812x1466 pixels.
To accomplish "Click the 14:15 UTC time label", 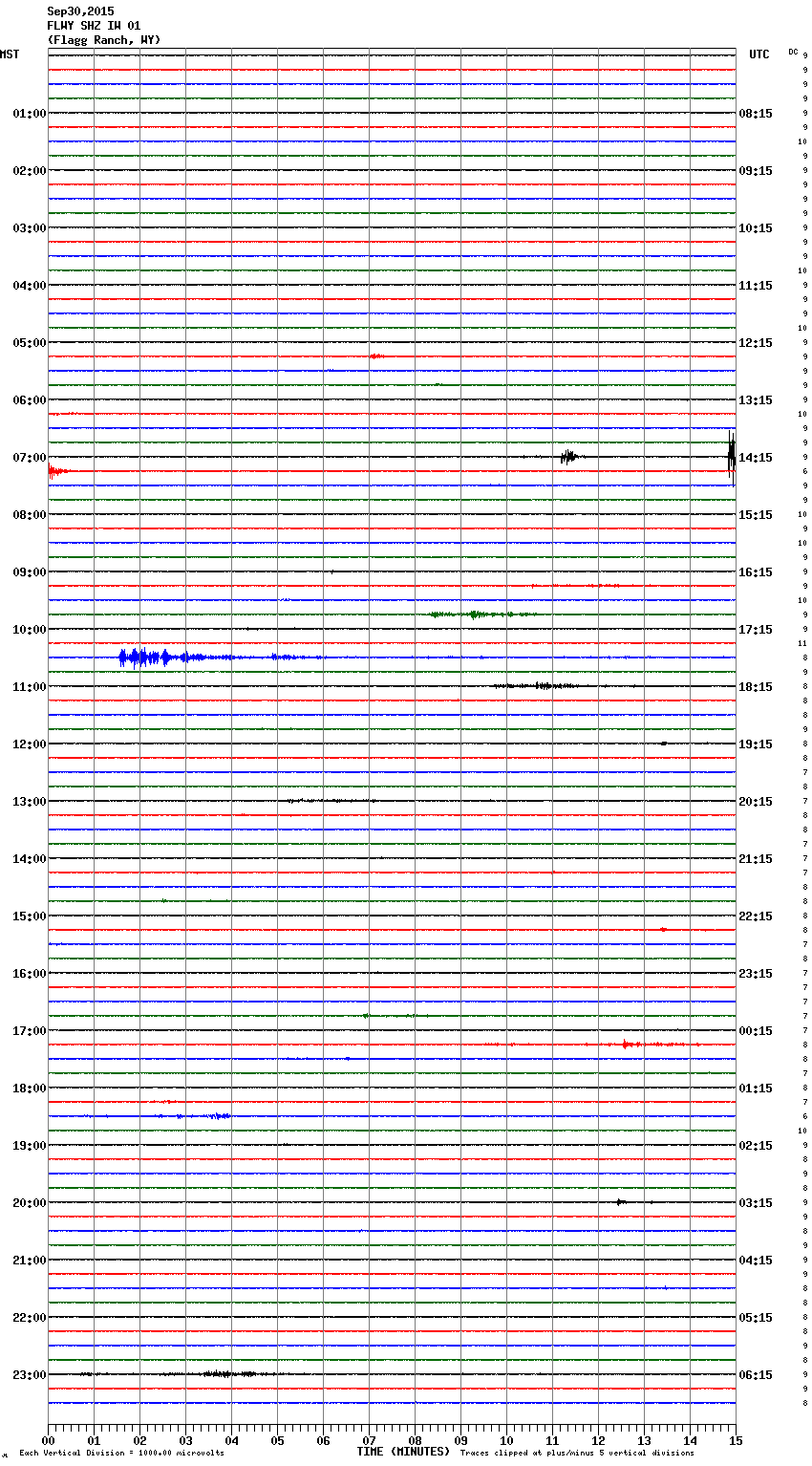I will pyautogui.click(x=756, y=458).
